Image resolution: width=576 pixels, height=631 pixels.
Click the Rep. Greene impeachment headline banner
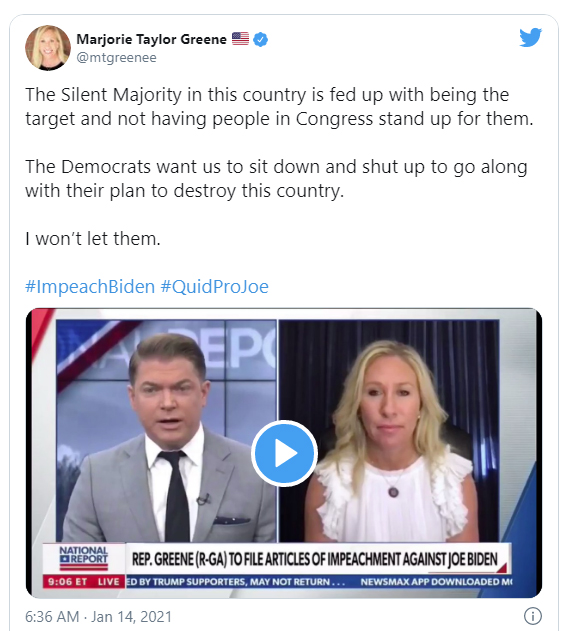point(316,559)
